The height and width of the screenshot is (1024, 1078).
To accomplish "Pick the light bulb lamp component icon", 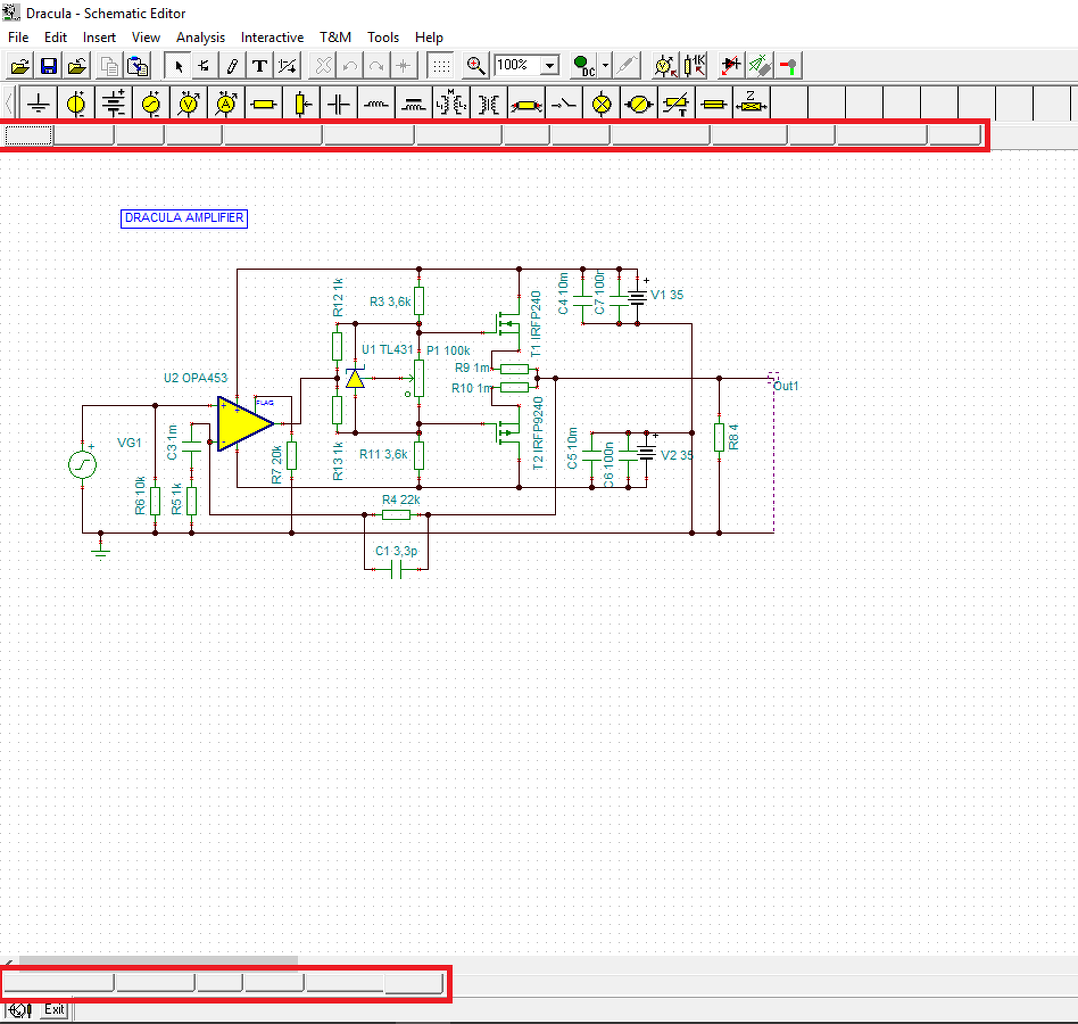I will [x=602, y=104].
